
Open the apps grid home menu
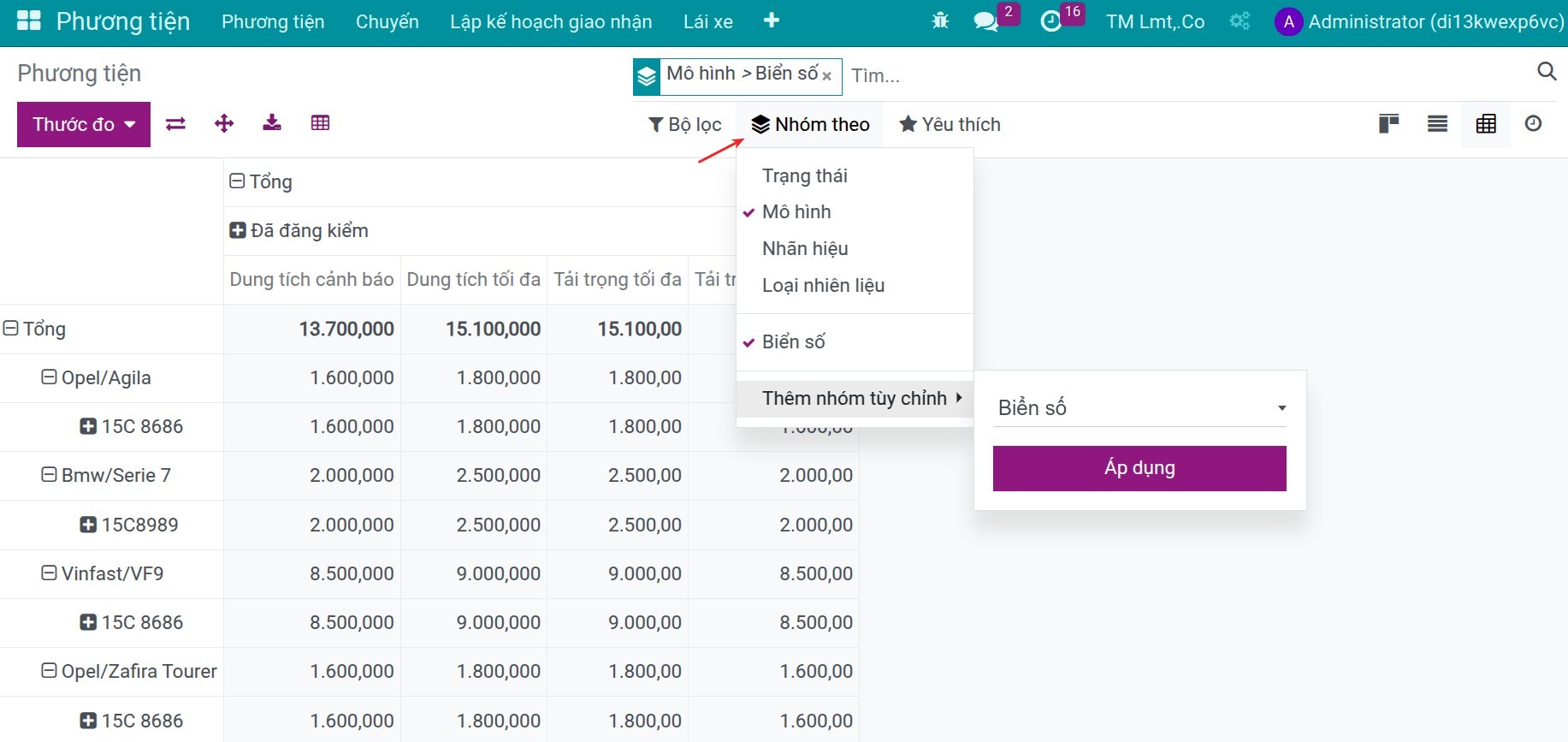[29, 21]
